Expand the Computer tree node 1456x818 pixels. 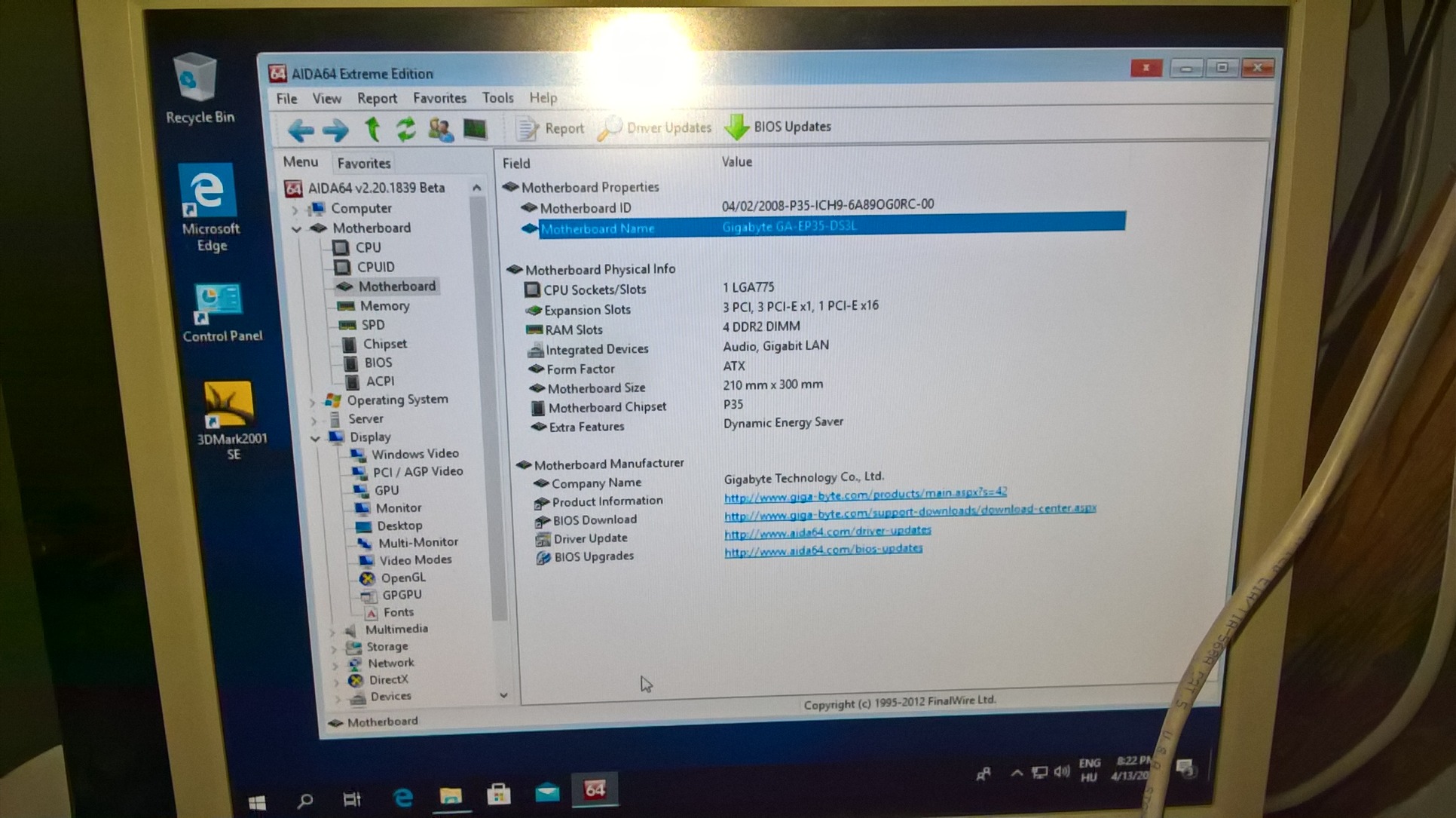pyautogui.click(x=296, y=209)
